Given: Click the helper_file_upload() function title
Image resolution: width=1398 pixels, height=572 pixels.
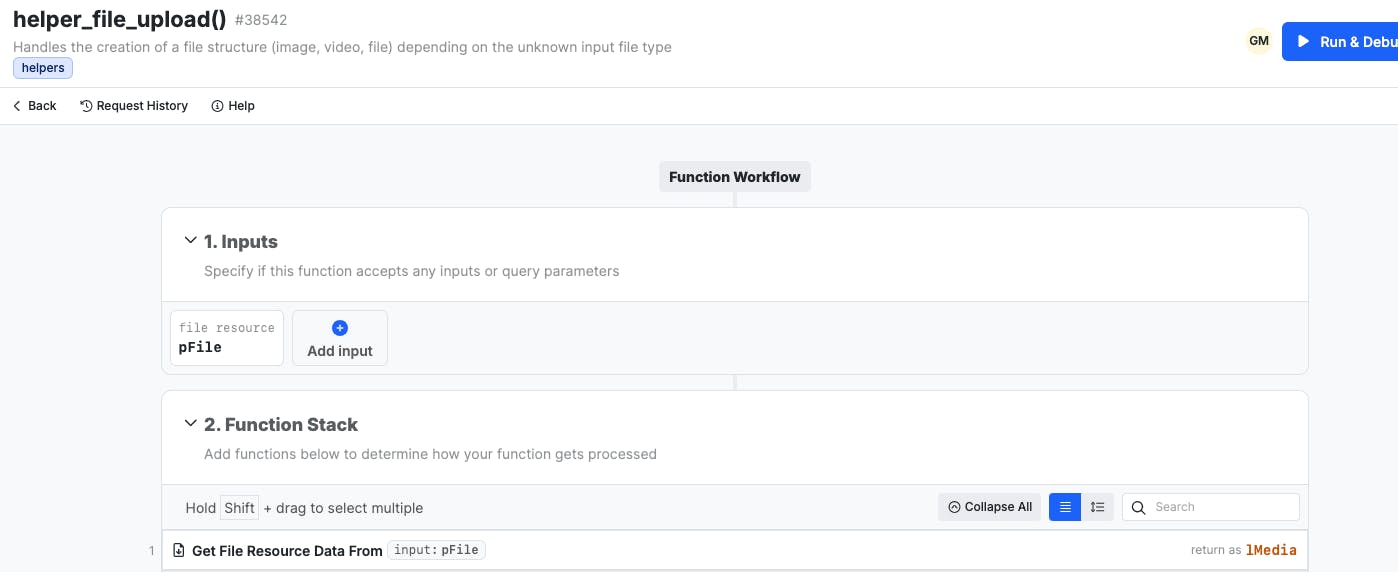Looking at the screenshot, I should pos(119,19).
